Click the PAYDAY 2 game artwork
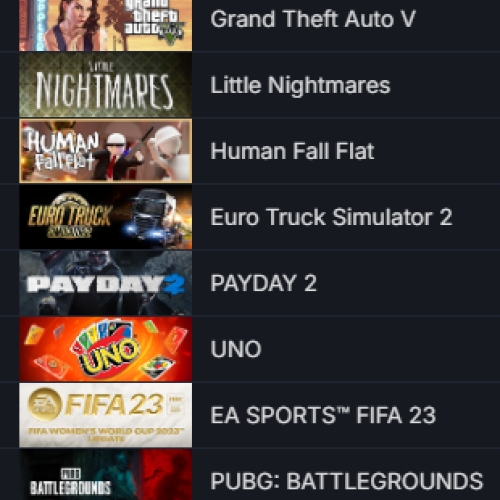 click(106, 283)
